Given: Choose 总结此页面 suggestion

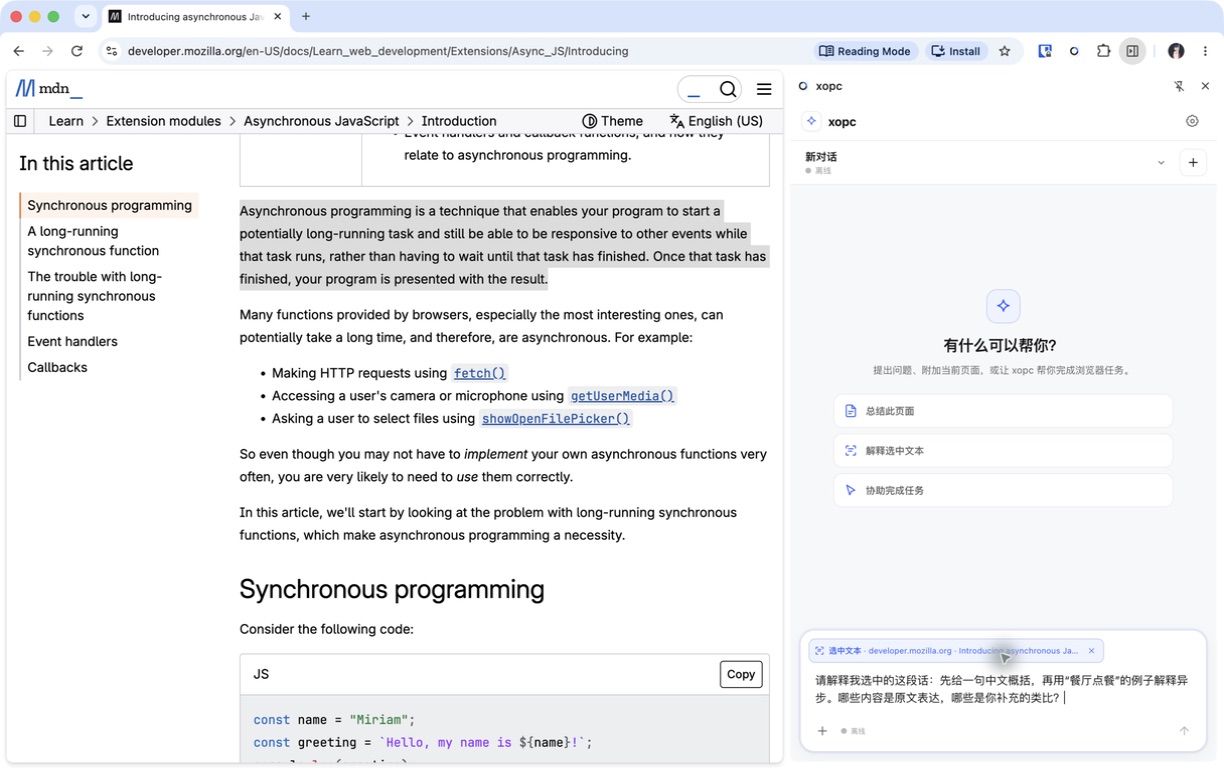Looking at the screenshot, I should point(1003,411).
